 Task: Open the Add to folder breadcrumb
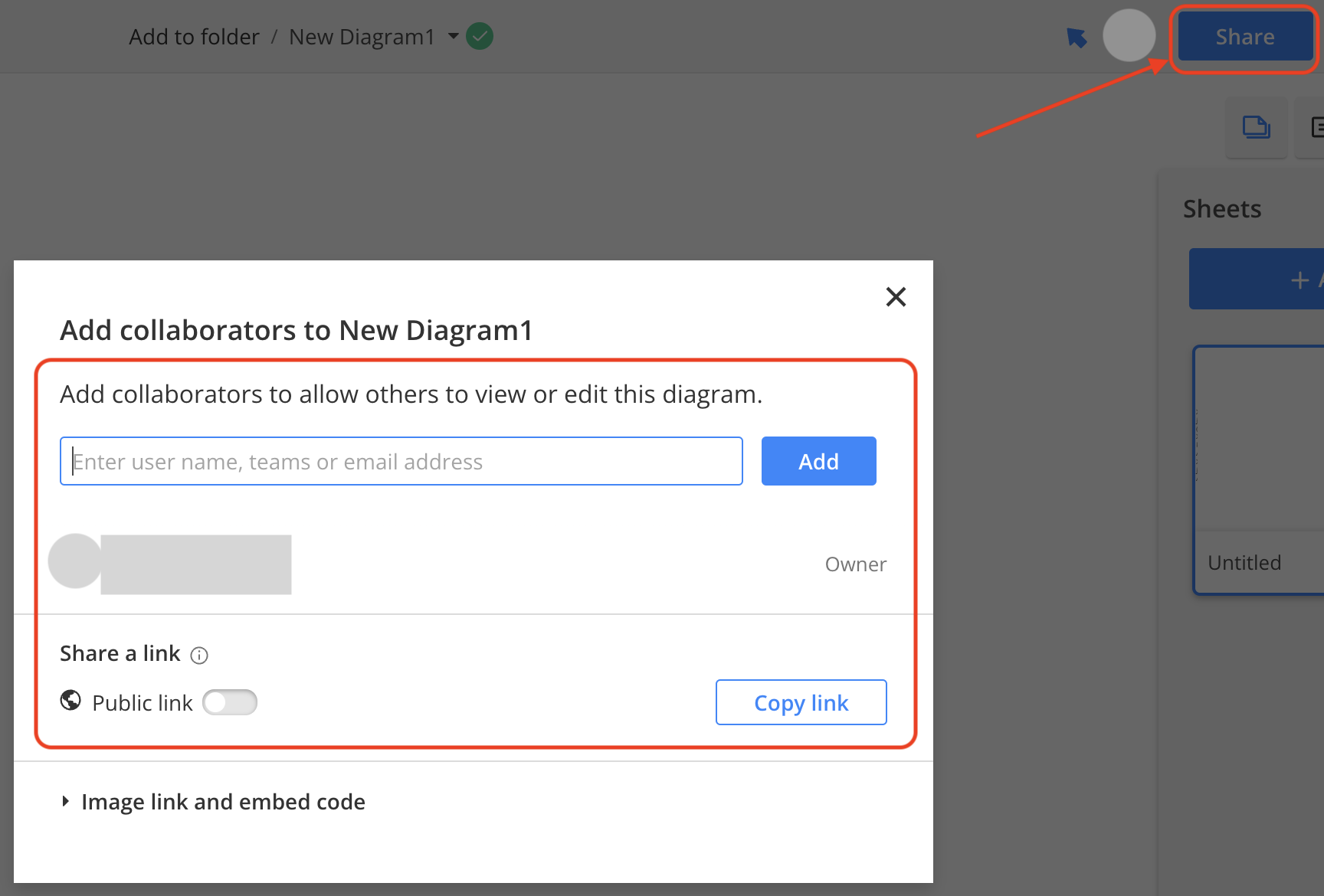tap(194, 36)
